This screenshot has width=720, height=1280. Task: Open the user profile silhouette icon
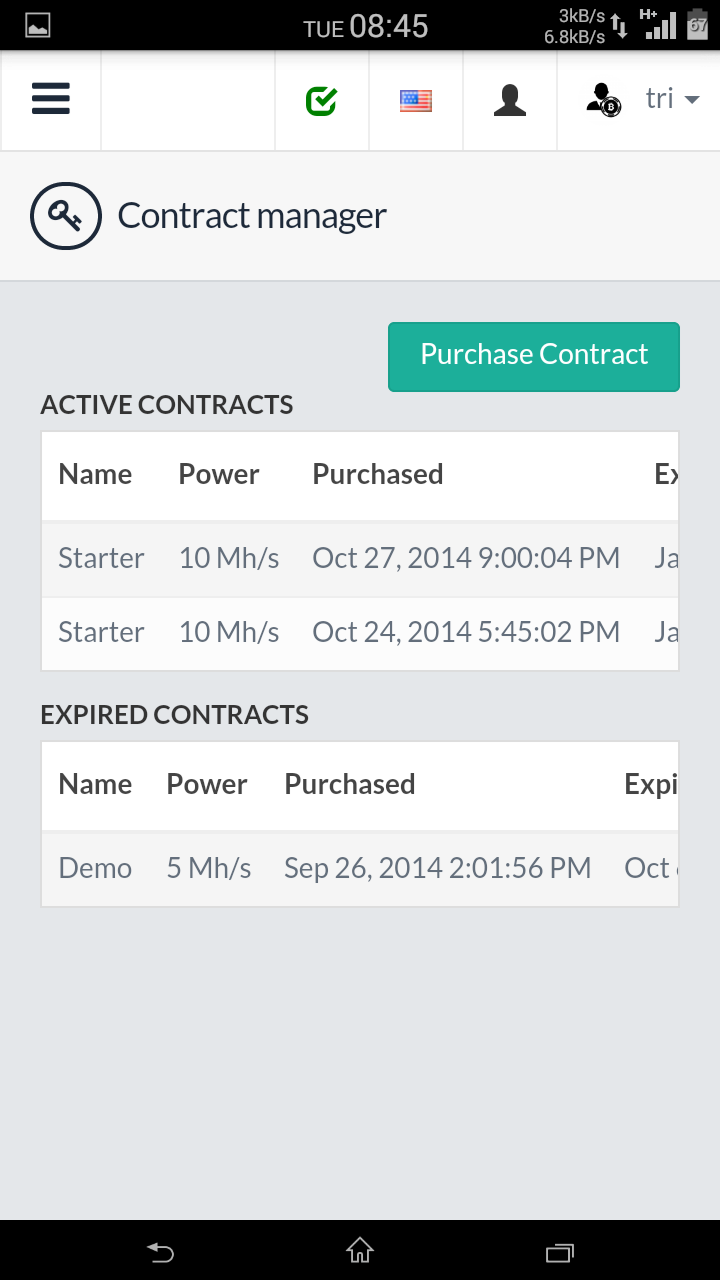click(510, 100)
